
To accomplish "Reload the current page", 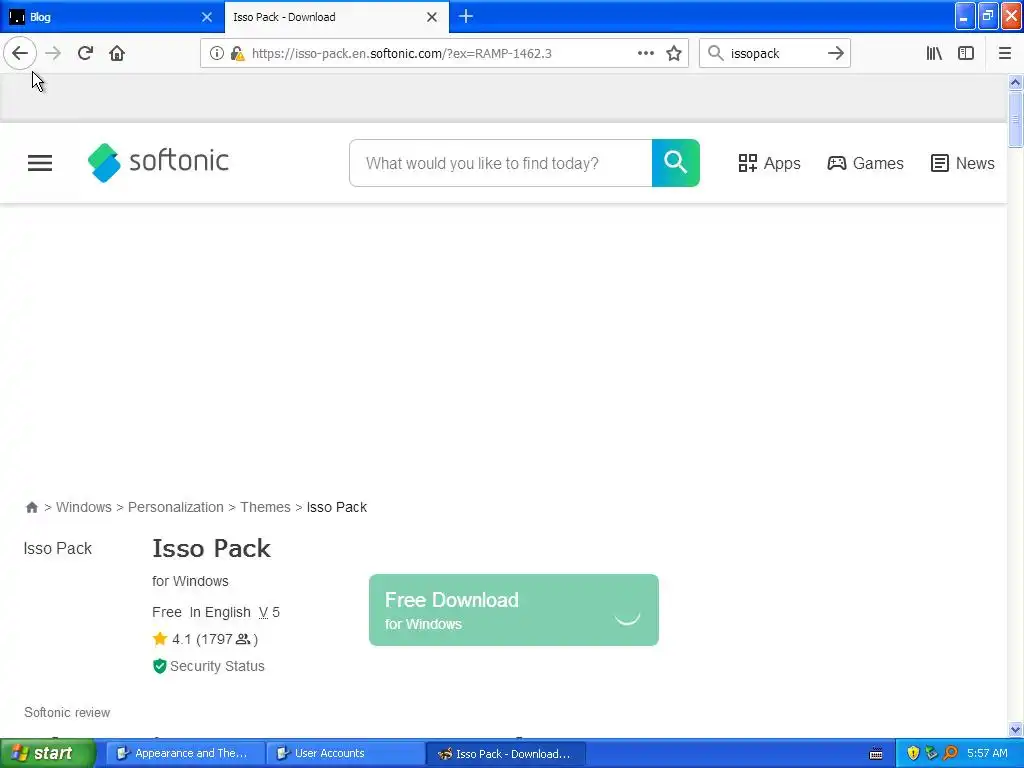I will pyautogui.click(x=86, y=53).
